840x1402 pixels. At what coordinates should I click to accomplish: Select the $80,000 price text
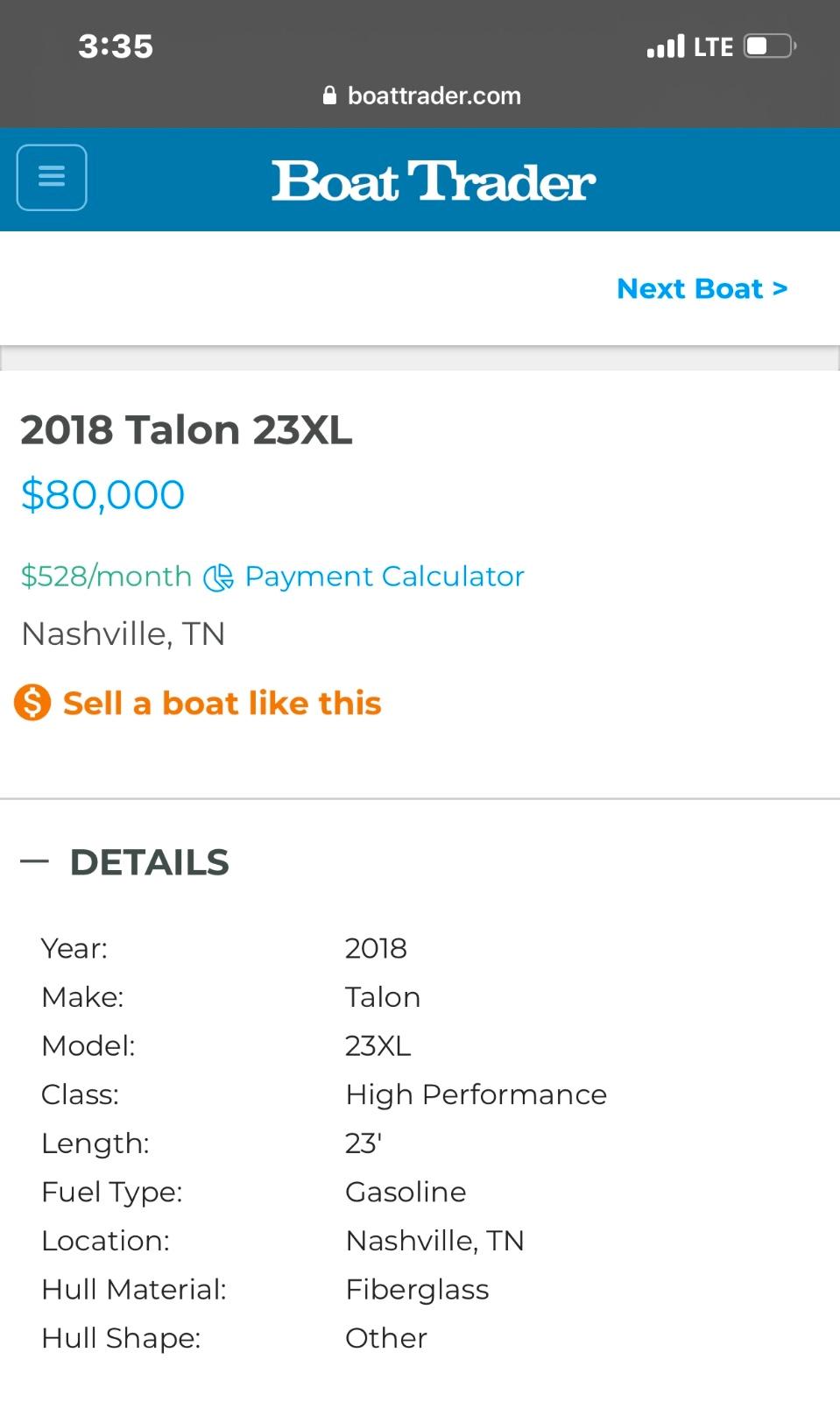click(x=102, y=495)
